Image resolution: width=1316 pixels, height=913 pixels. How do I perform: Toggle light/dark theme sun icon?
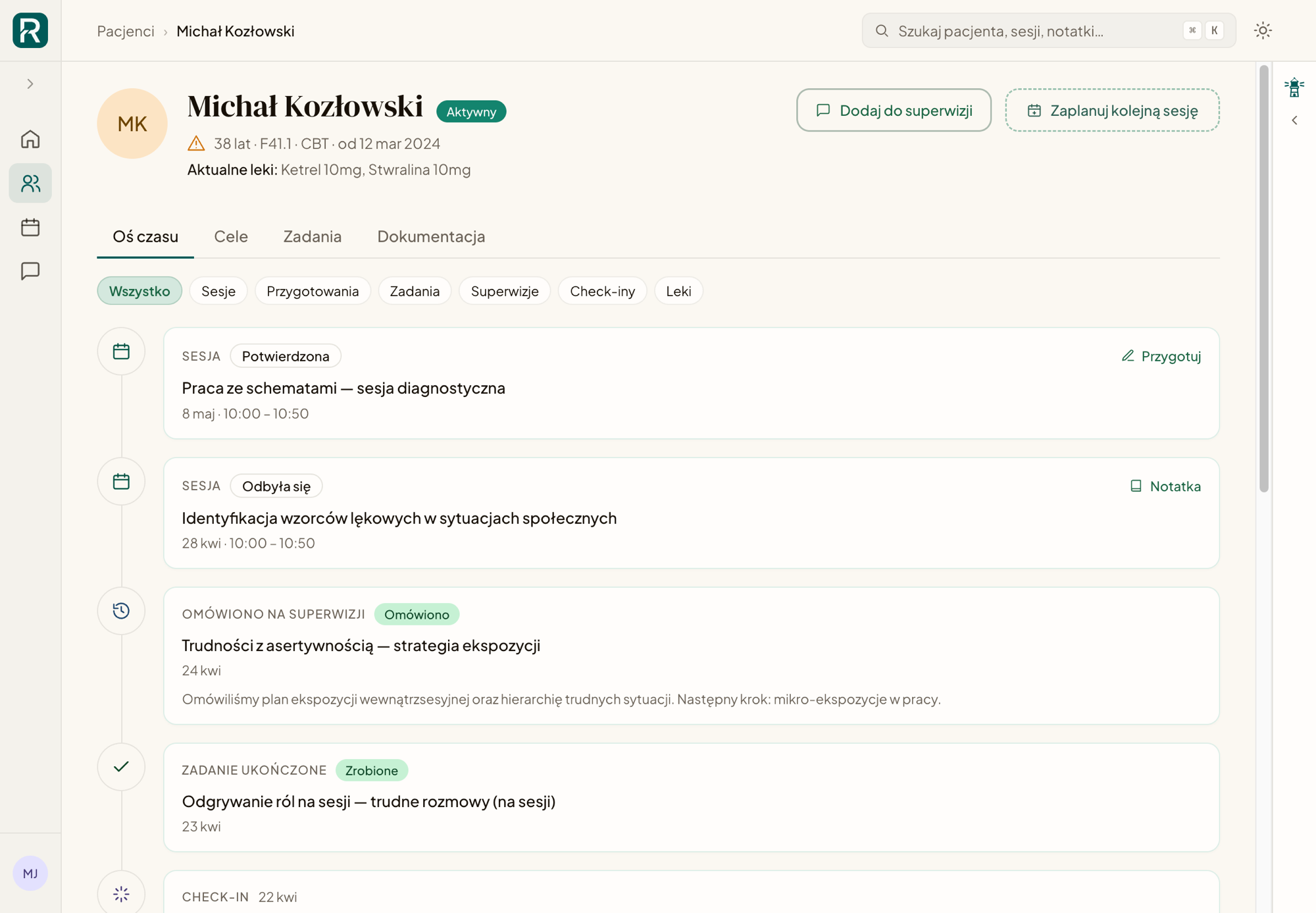pyautogui.click(x=1263, y=30)
